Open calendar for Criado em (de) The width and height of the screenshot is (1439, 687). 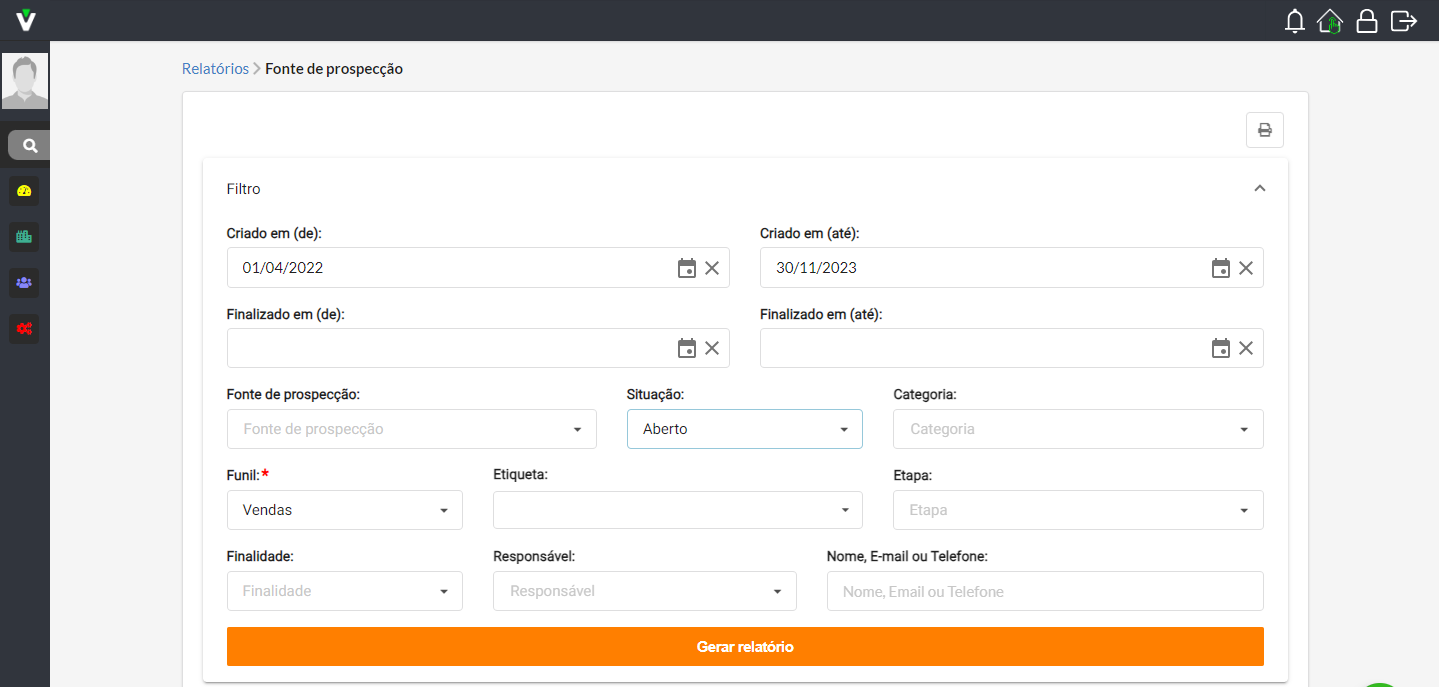click(687, 268)
